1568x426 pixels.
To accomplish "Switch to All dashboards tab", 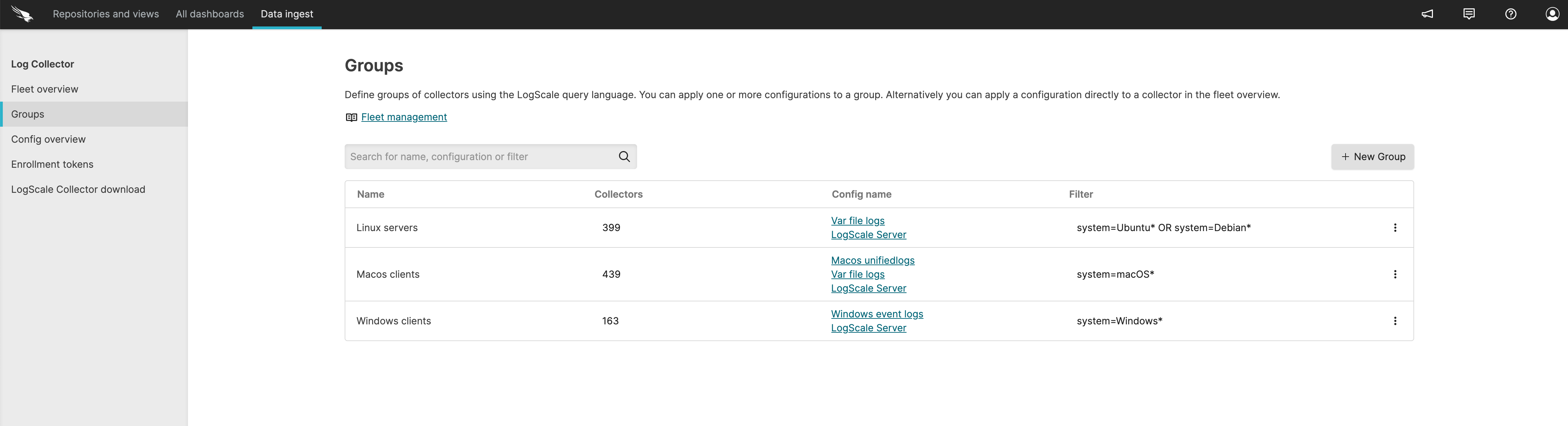I will (x=209, y=14).
